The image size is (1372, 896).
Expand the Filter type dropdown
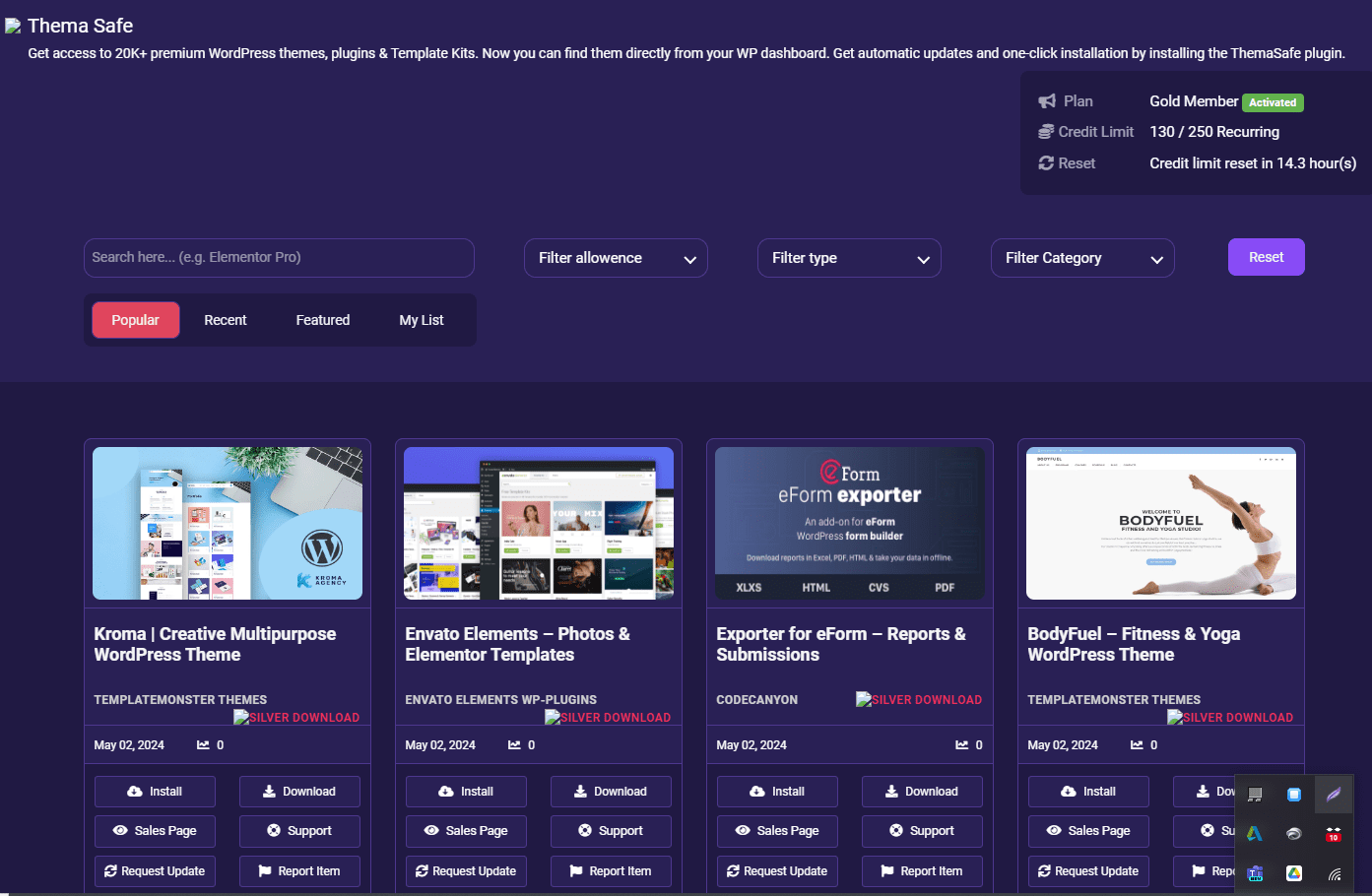(849, 257)
